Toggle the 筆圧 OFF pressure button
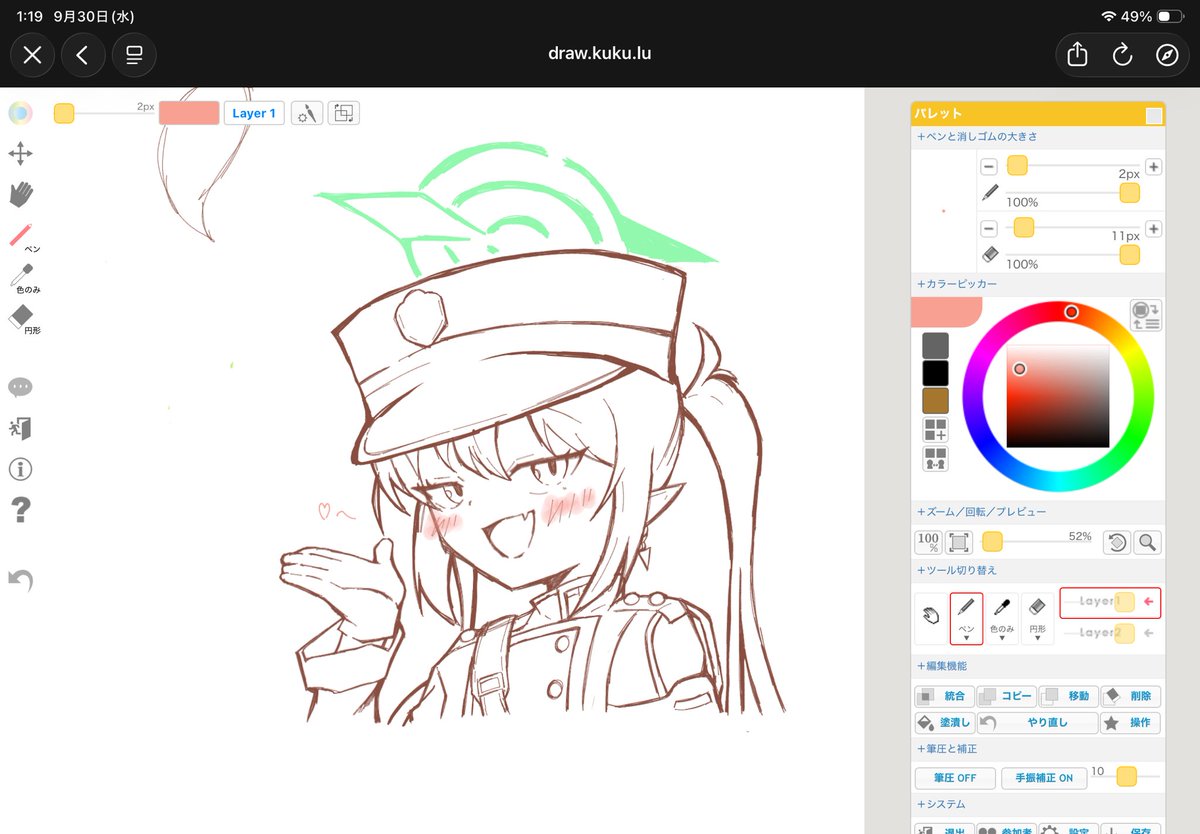The width and height of the screenshot is (1200, 834). [x=955, y=778]
